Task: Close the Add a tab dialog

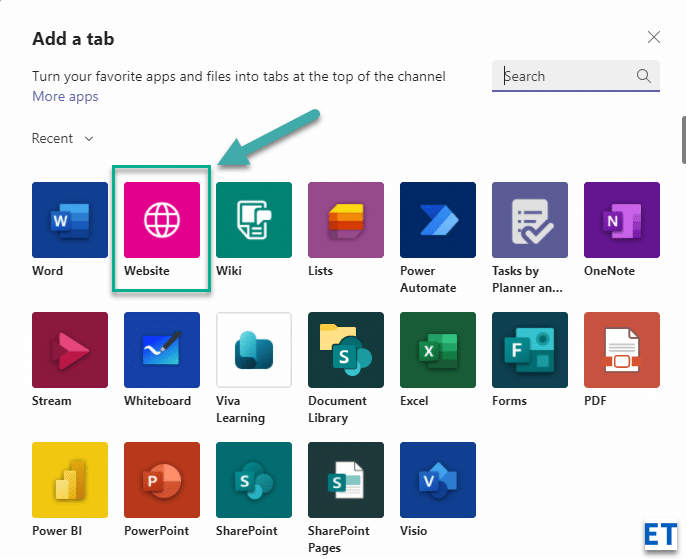Action: [654, 38]
